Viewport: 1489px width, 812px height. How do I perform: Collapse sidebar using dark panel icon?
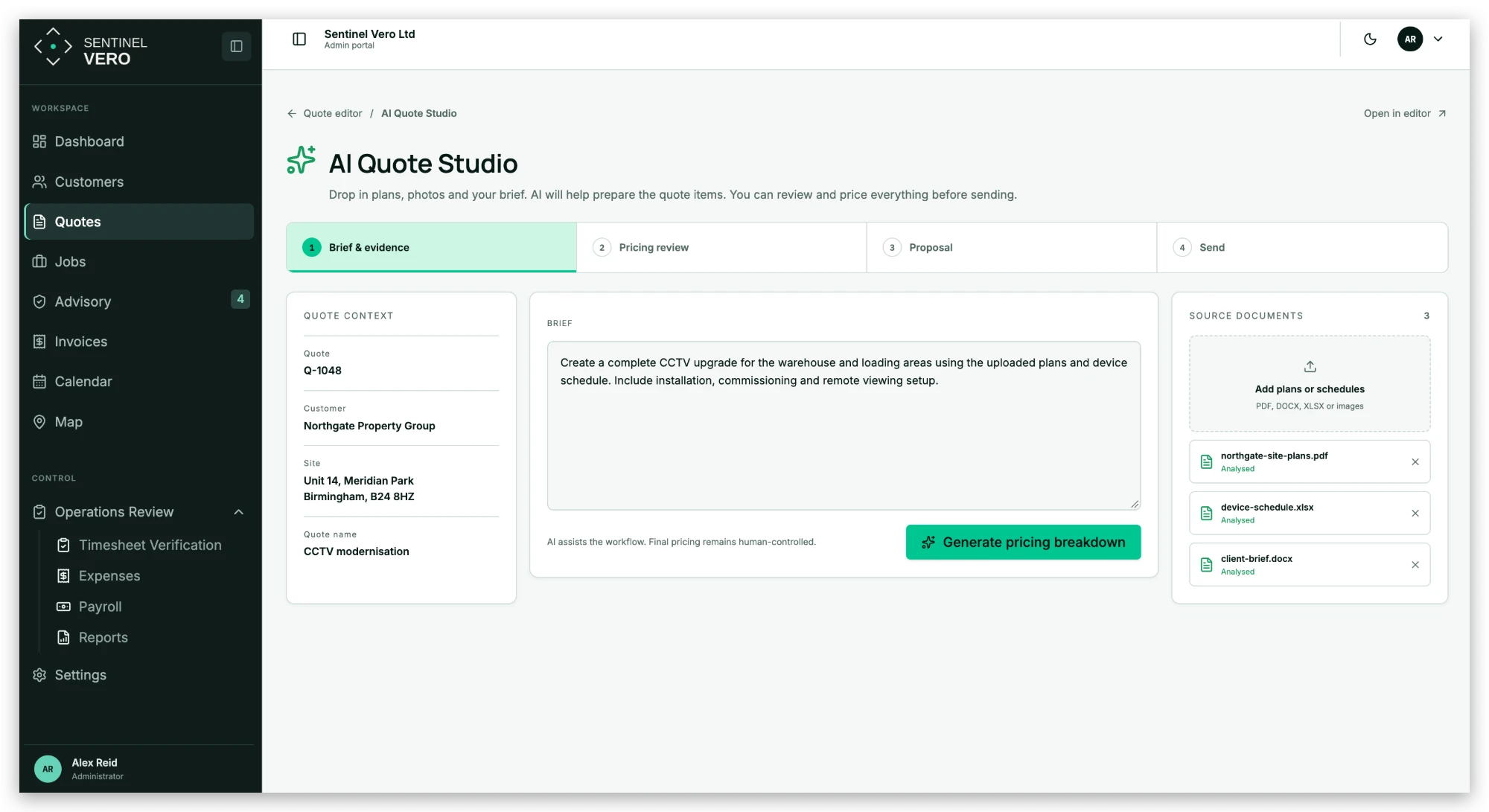(236, 46)
